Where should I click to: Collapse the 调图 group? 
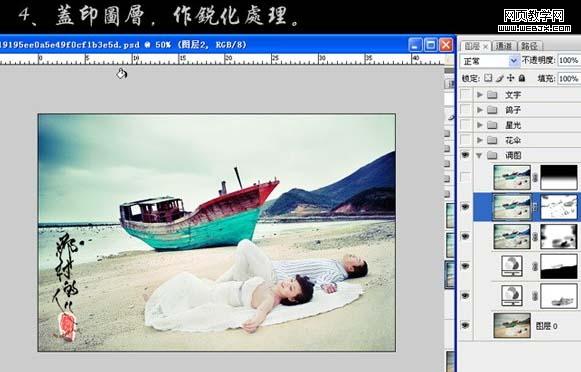pos(479,156)
